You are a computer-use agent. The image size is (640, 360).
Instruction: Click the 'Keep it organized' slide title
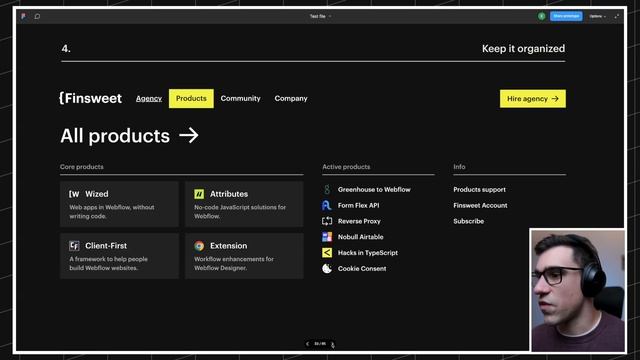coord(523,49)
